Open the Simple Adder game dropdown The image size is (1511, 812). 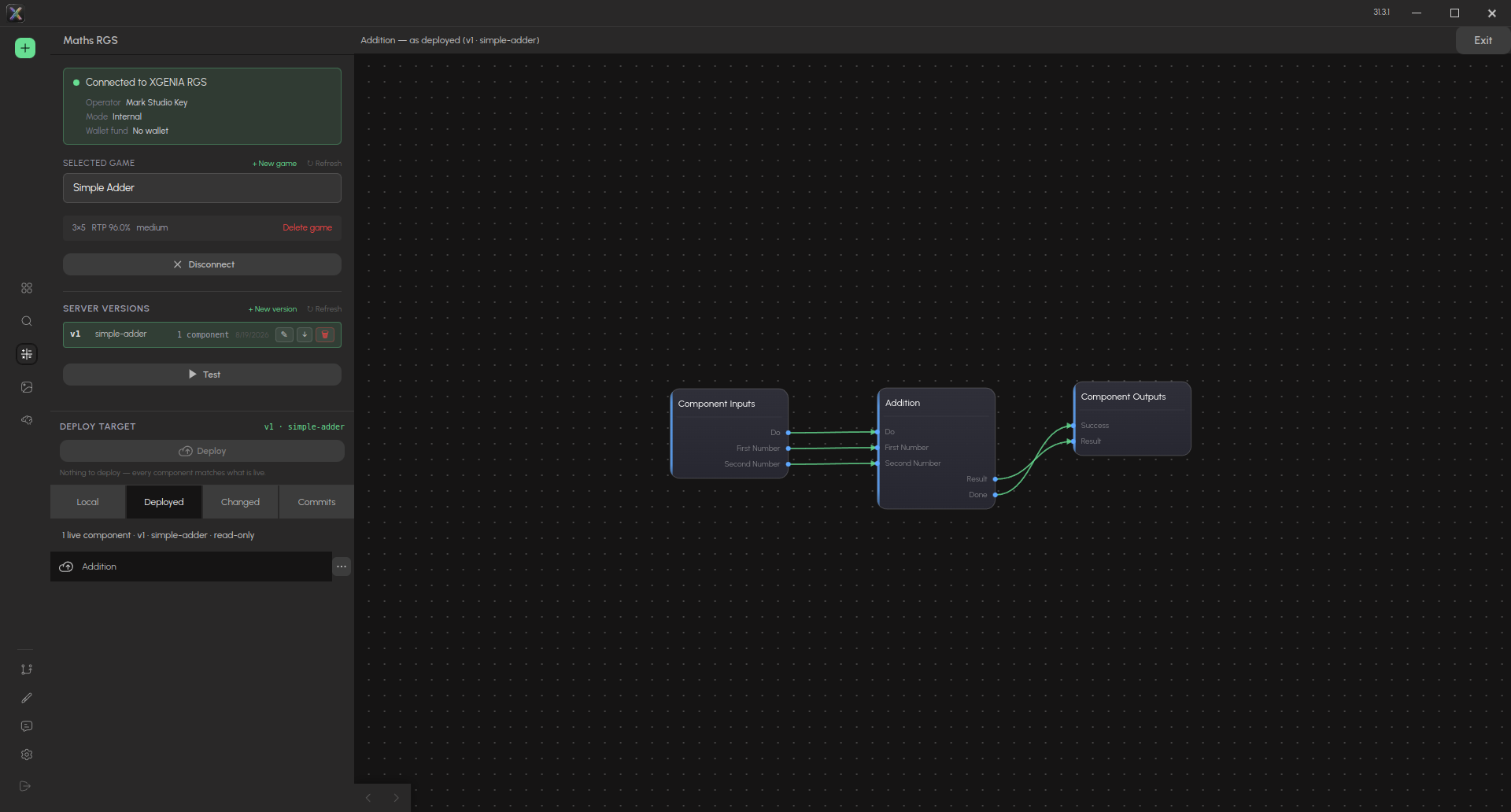[x=202, y=188]
